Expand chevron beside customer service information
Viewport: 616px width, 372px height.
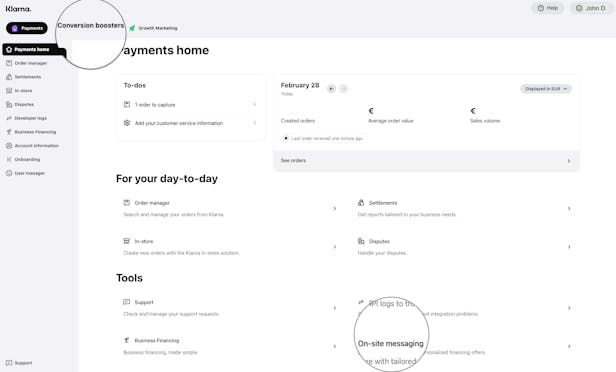click(x=255, y=123)
